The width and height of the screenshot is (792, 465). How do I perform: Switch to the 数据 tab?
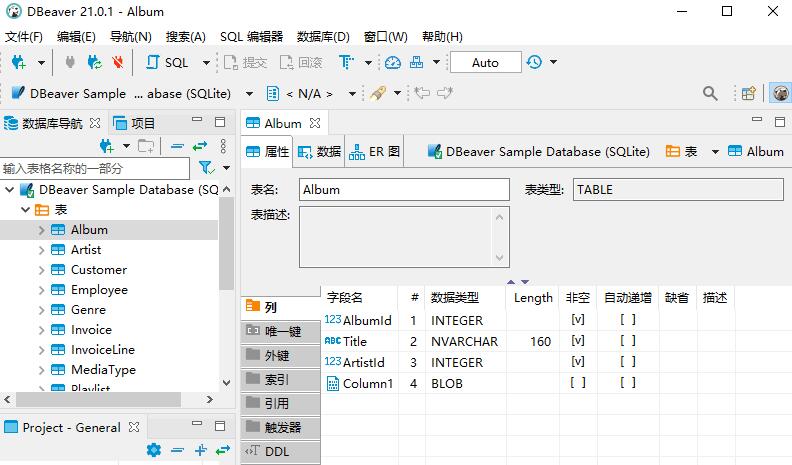[x=319, y=151]
